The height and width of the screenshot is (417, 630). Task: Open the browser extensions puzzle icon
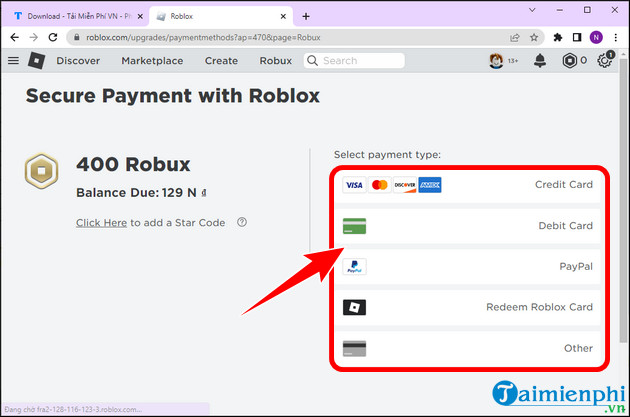click(x=558, y=37)
